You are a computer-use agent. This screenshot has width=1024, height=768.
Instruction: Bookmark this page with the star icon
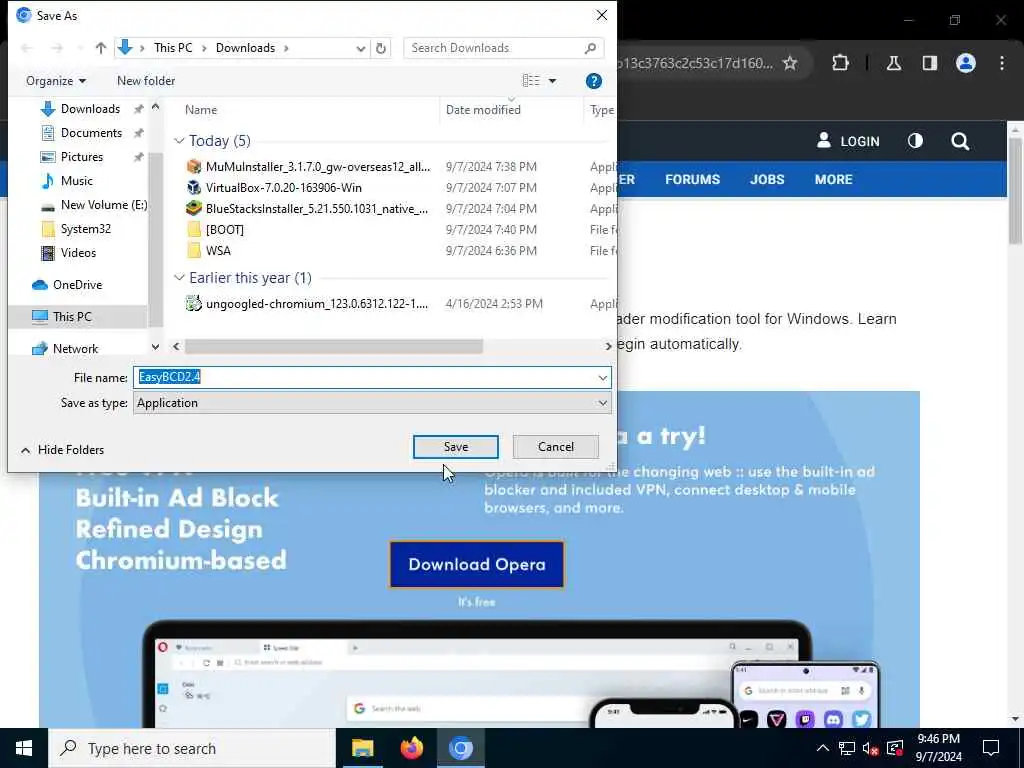pos(790,63)
